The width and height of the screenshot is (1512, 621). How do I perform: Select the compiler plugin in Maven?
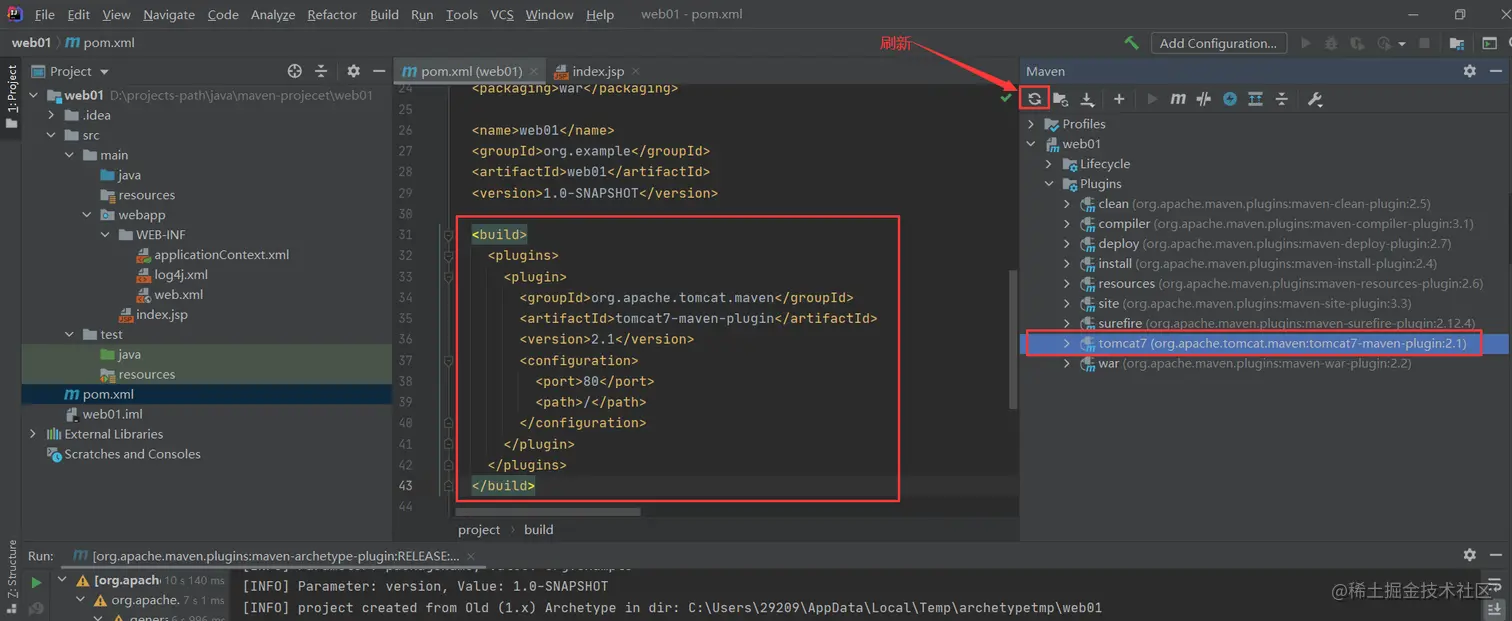tap(1276, 224)
